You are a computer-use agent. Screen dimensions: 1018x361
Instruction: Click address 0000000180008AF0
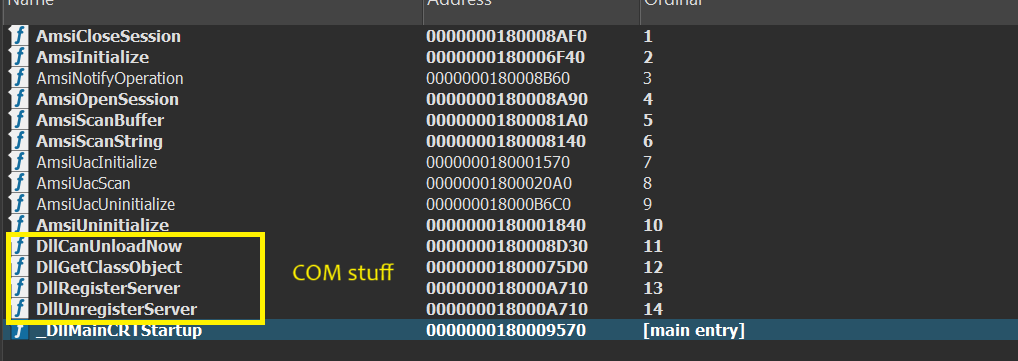point(506,36)
